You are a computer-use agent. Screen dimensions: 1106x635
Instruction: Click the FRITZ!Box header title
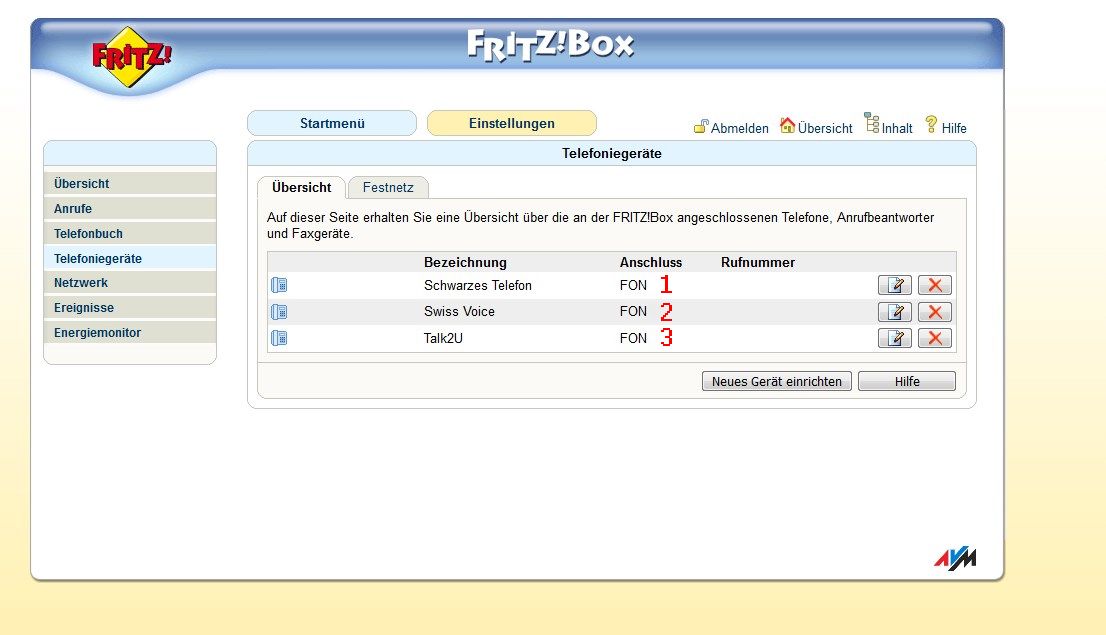[x=550, y=45]
